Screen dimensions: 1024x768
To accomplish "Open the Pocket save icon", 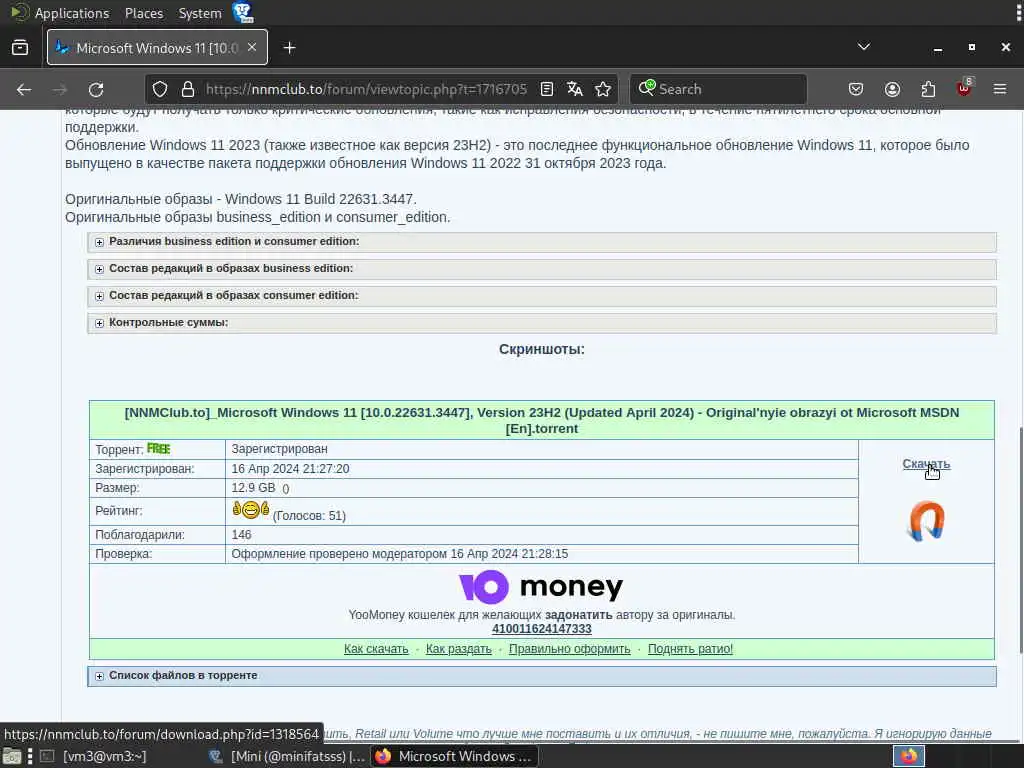I will coord(856,89).
